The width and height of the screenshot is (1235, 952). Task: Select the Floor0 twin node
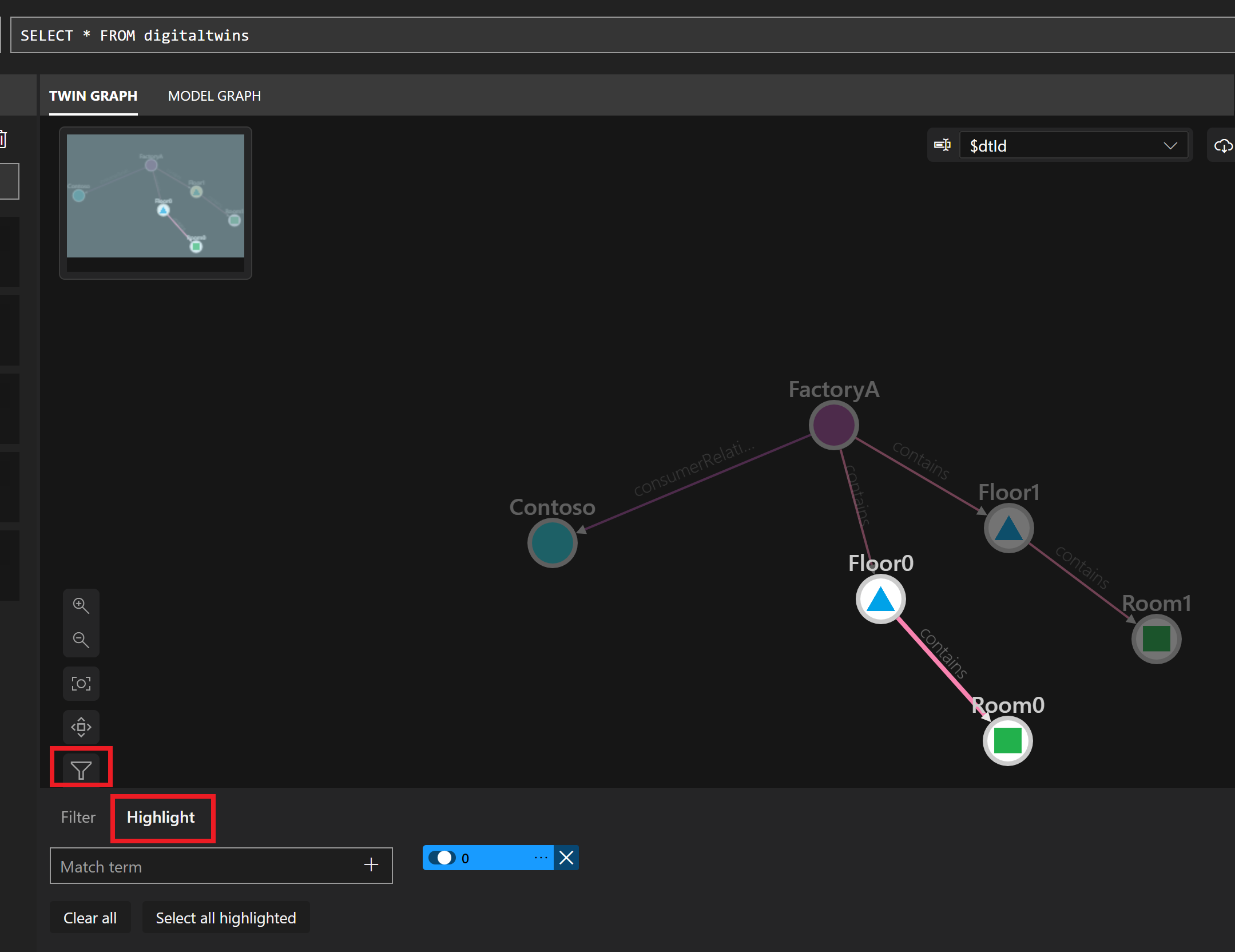(880, 600)
